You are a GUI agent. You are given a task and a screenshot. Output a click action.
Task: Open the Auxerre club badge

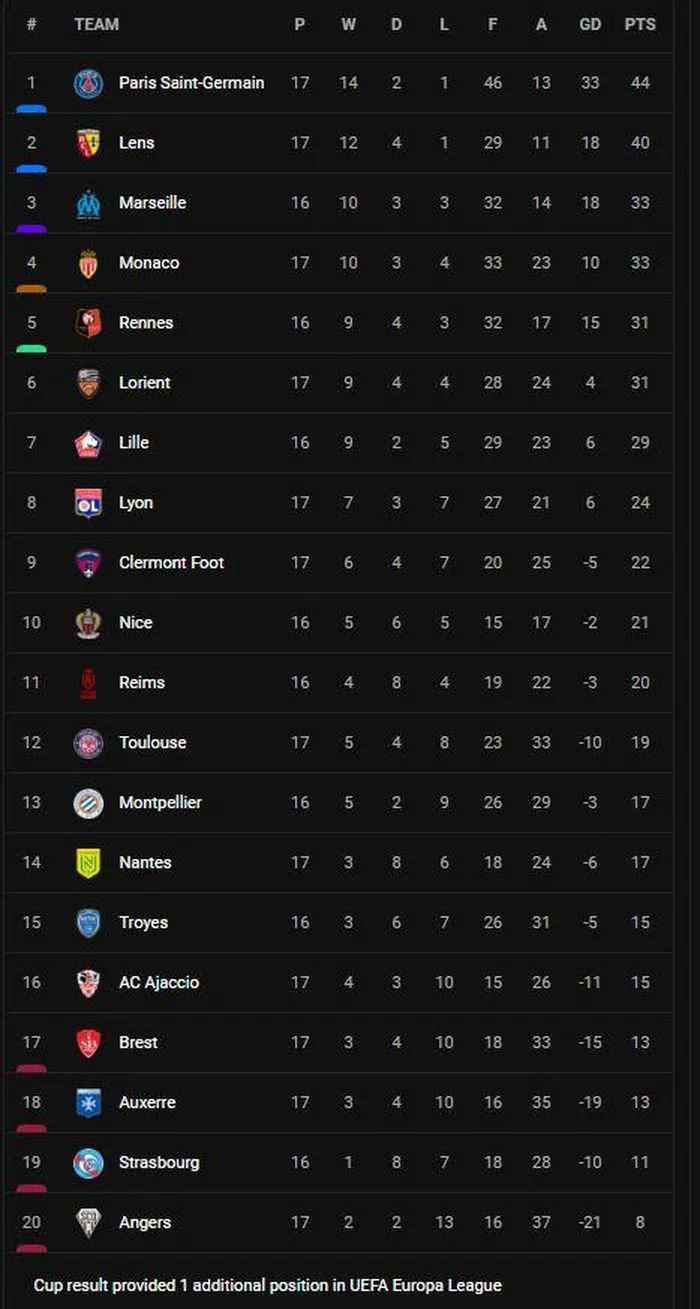[x=88, y=1103]
